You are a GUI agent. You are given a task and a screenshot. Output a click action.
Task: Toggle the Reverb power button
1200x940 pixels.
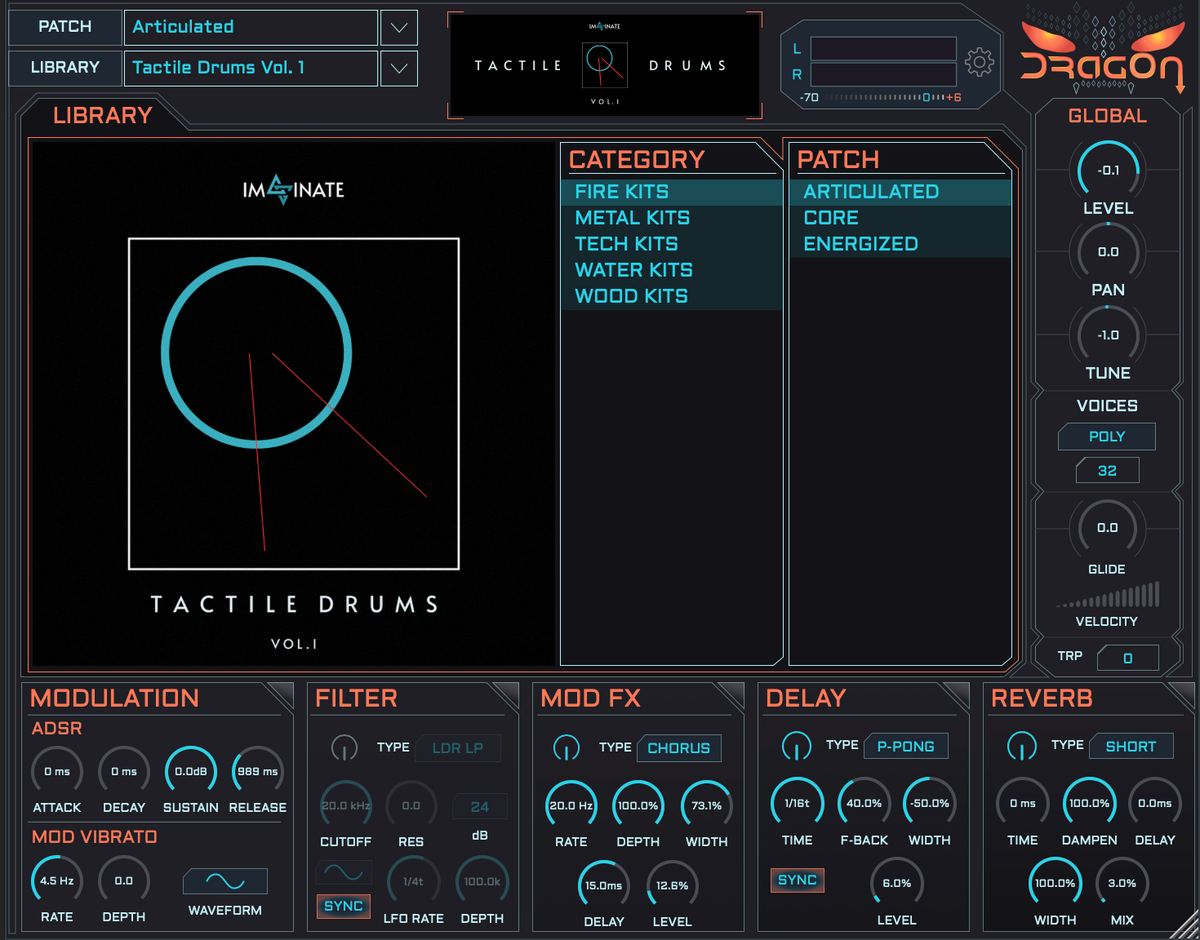point(1021,745)
